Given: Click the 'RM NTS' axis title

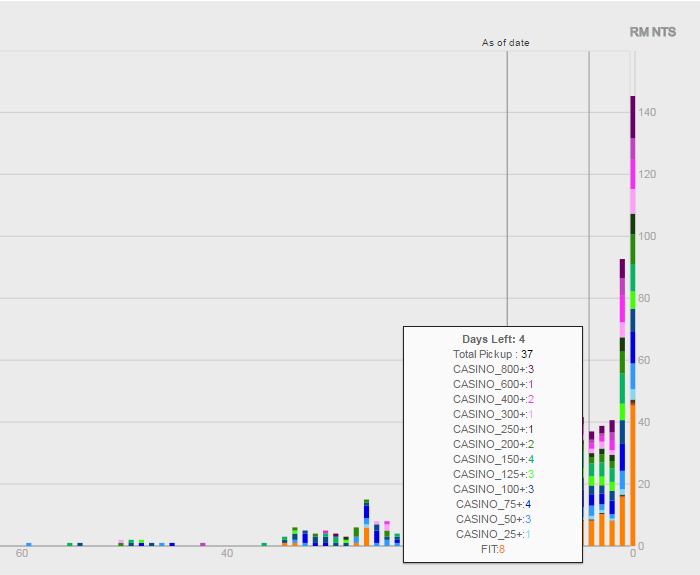Looking at the screenshot, I should click(653, 32).
